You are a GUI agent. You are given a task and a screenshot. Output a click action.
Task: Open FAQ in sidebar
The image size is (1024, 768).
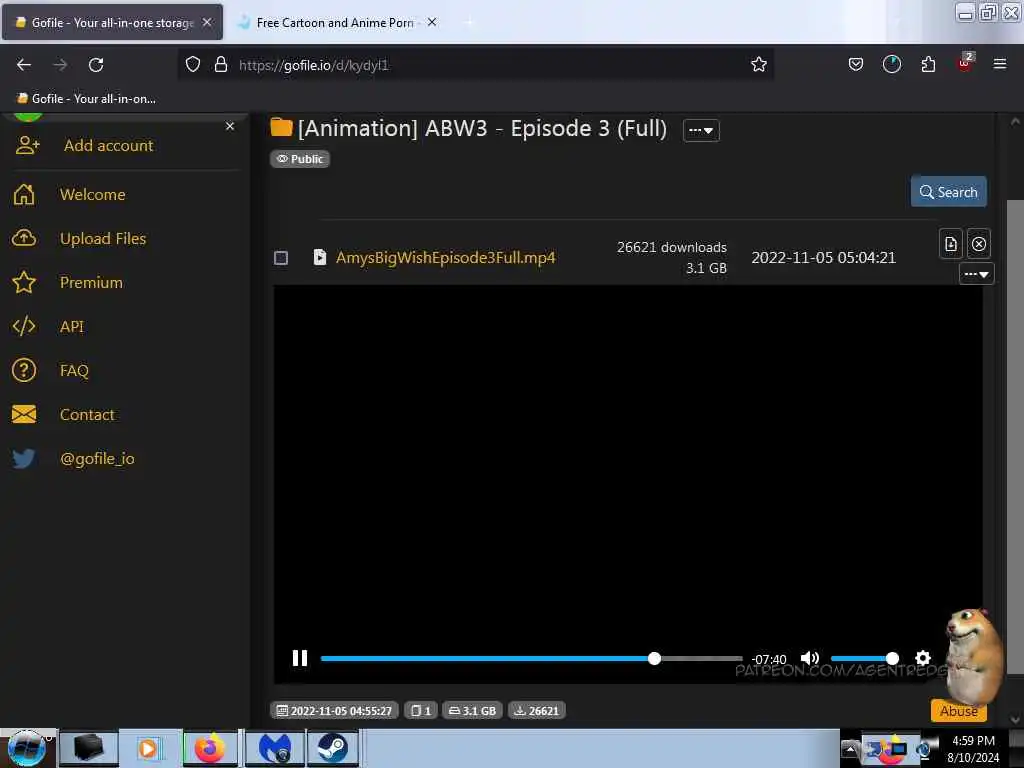click(x=74, y=370)
